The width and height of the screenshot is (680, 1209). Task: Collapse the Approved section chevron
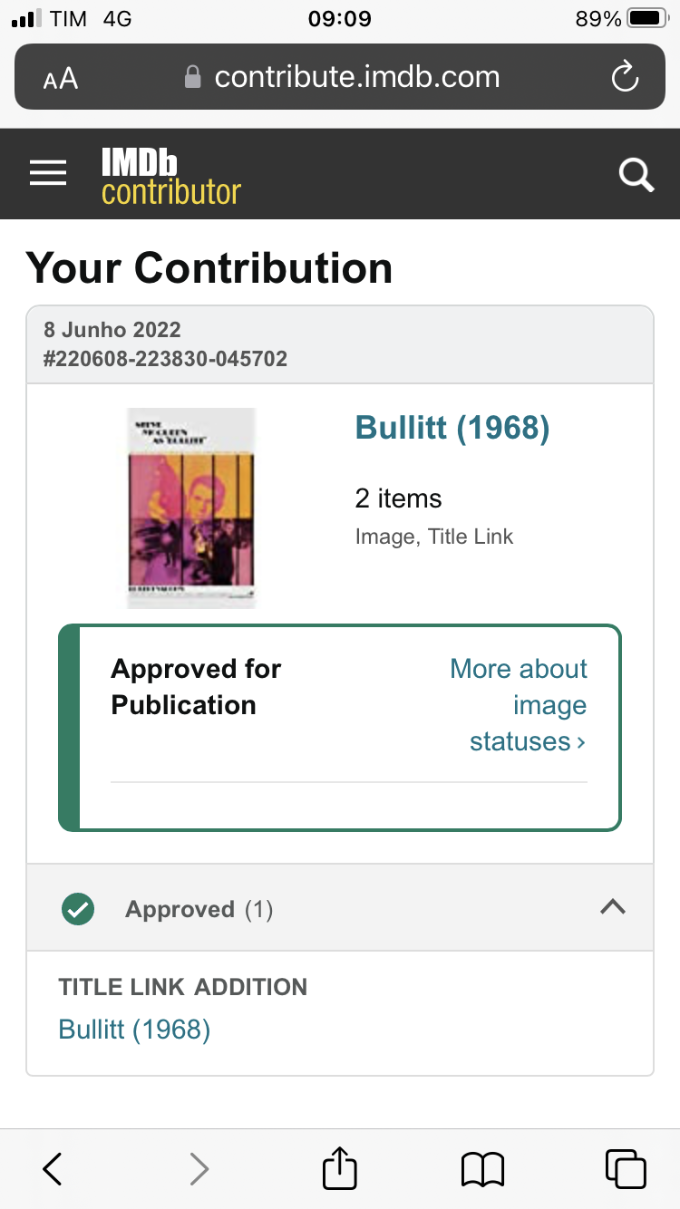(x=612, y=907)
